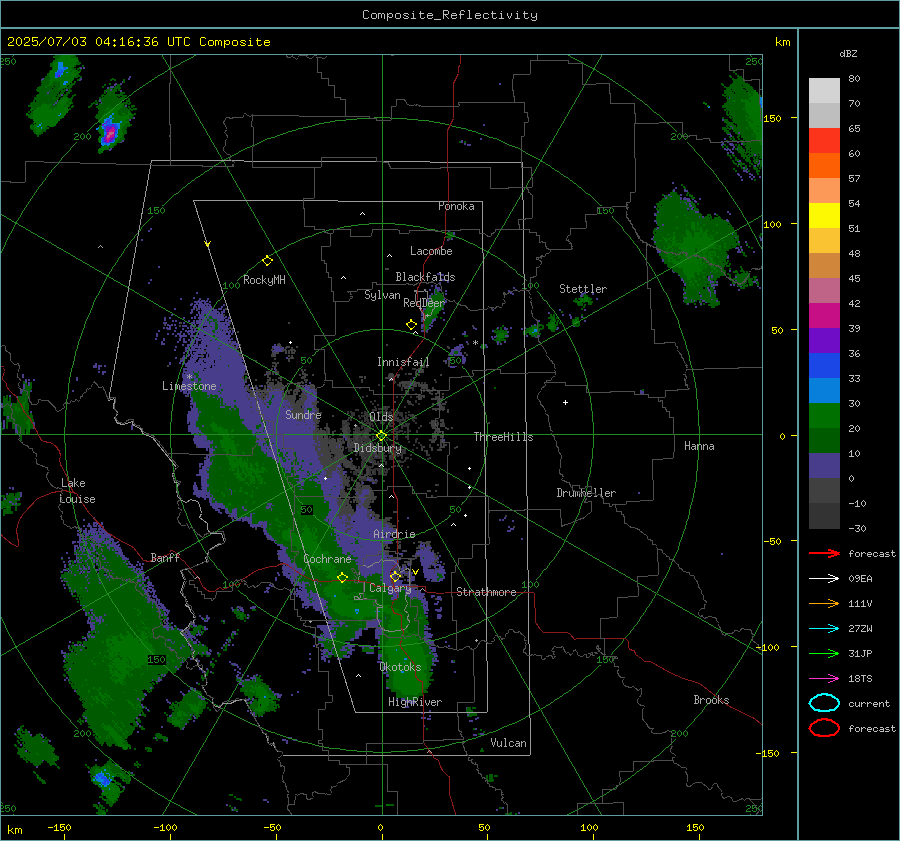Click the bright yellow 51-54 dBZ swatch
This screenshot has width=900, height=841.
824,216
